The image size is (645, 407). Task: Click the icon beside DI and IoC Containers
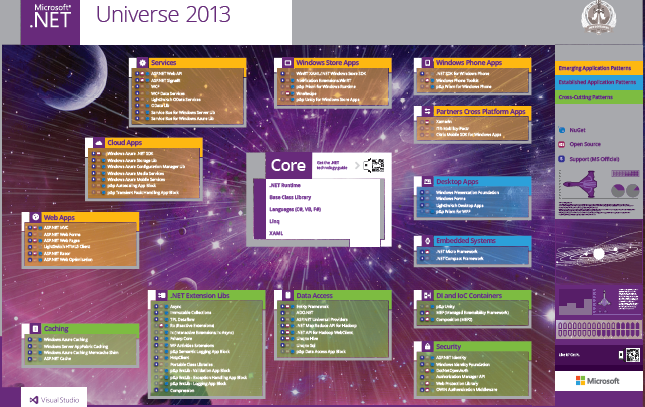point(427,295)
